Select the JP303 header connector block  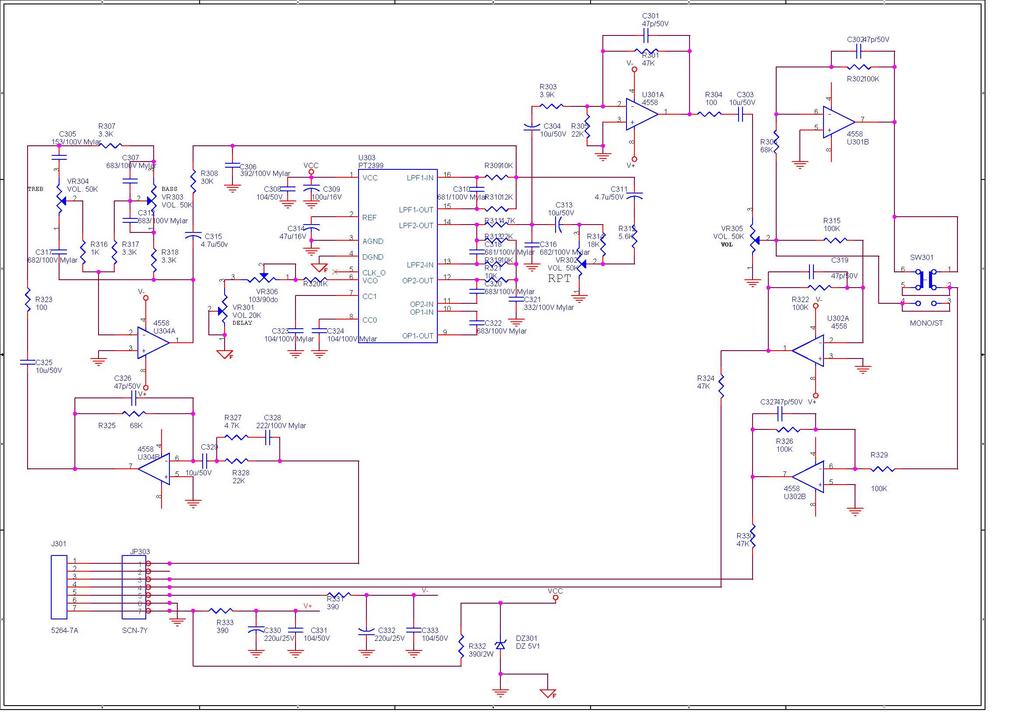[x=134, y=587]
